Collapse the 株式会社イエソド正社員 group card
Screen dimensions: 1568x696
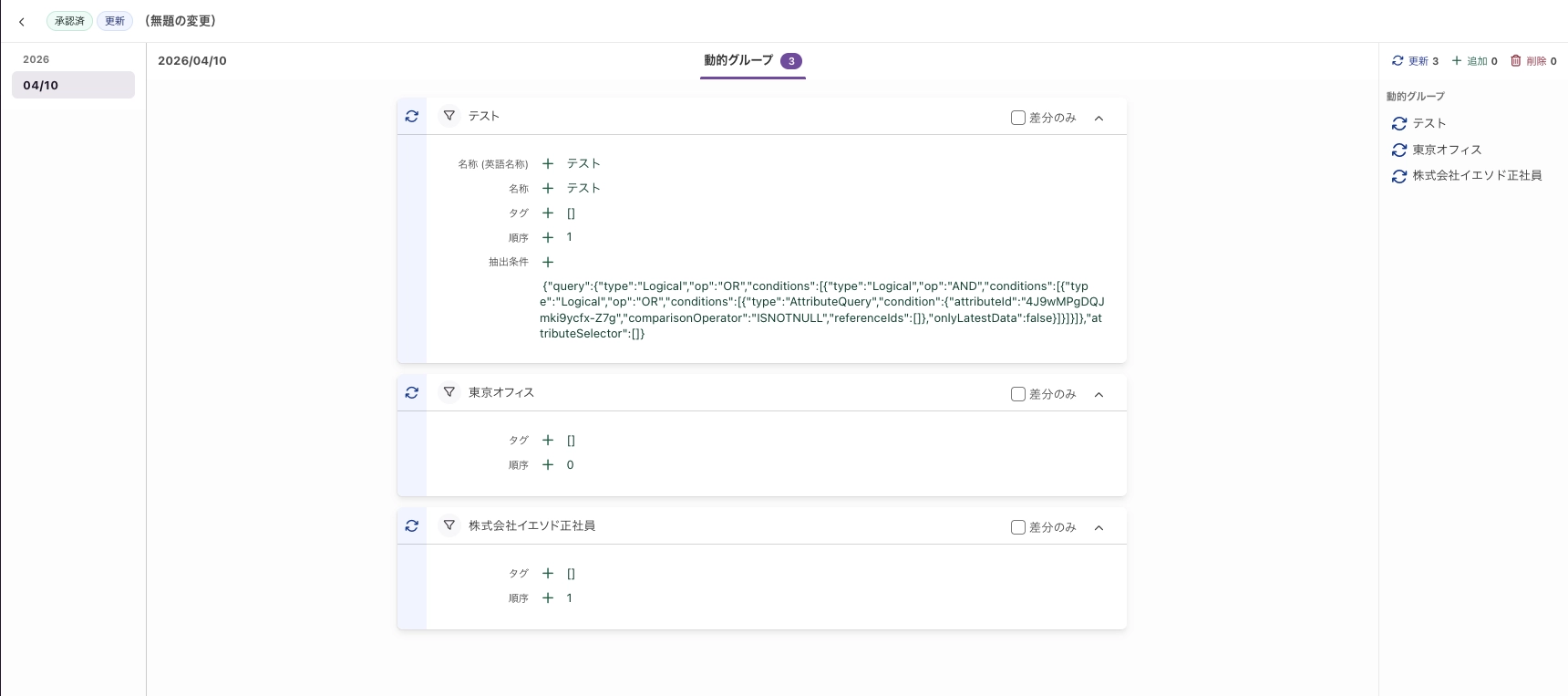pyautogui.click(x=1099, y=527)
